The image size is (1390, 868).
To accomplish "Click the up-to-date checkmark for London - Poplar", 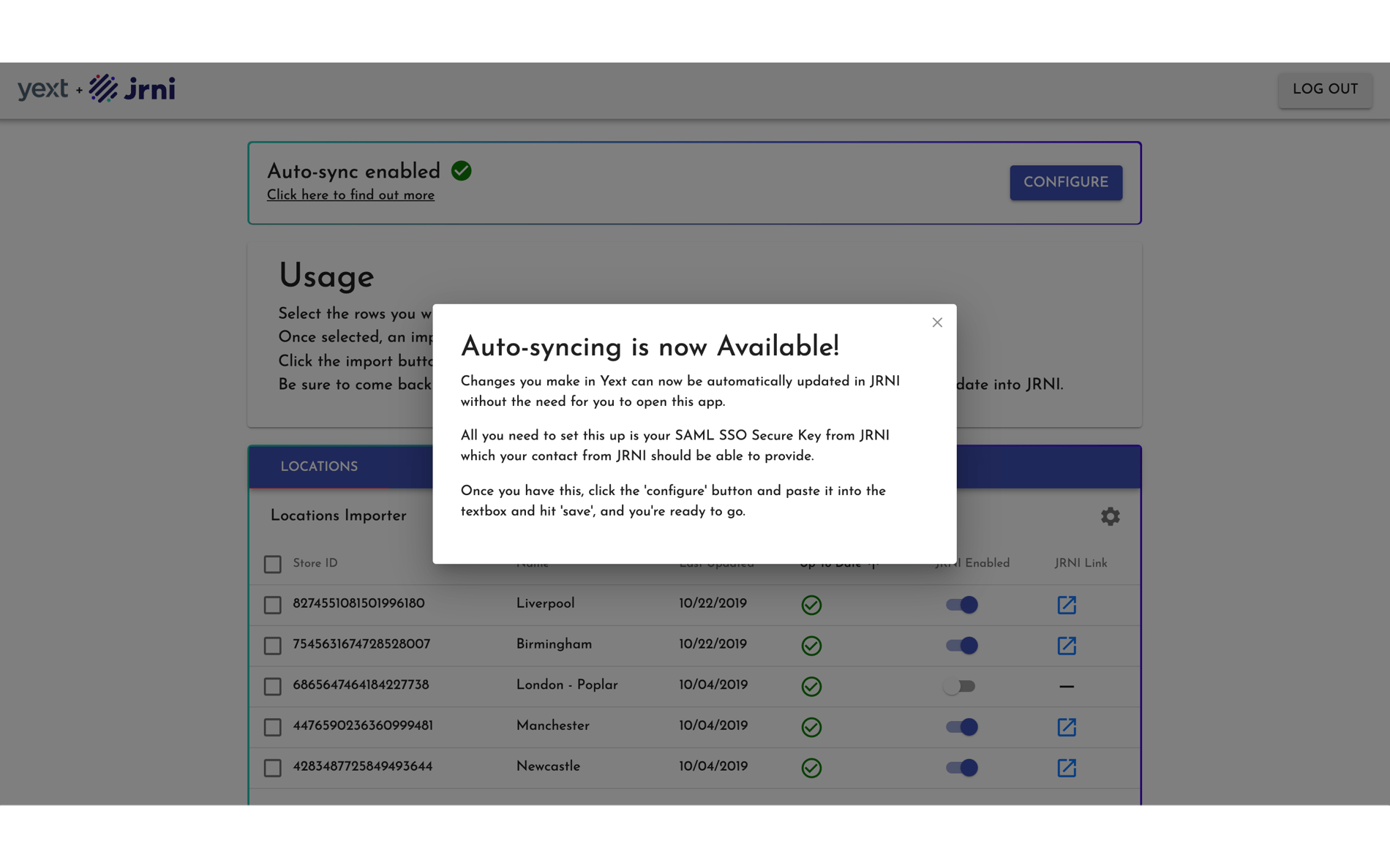I will pos(811,686).
